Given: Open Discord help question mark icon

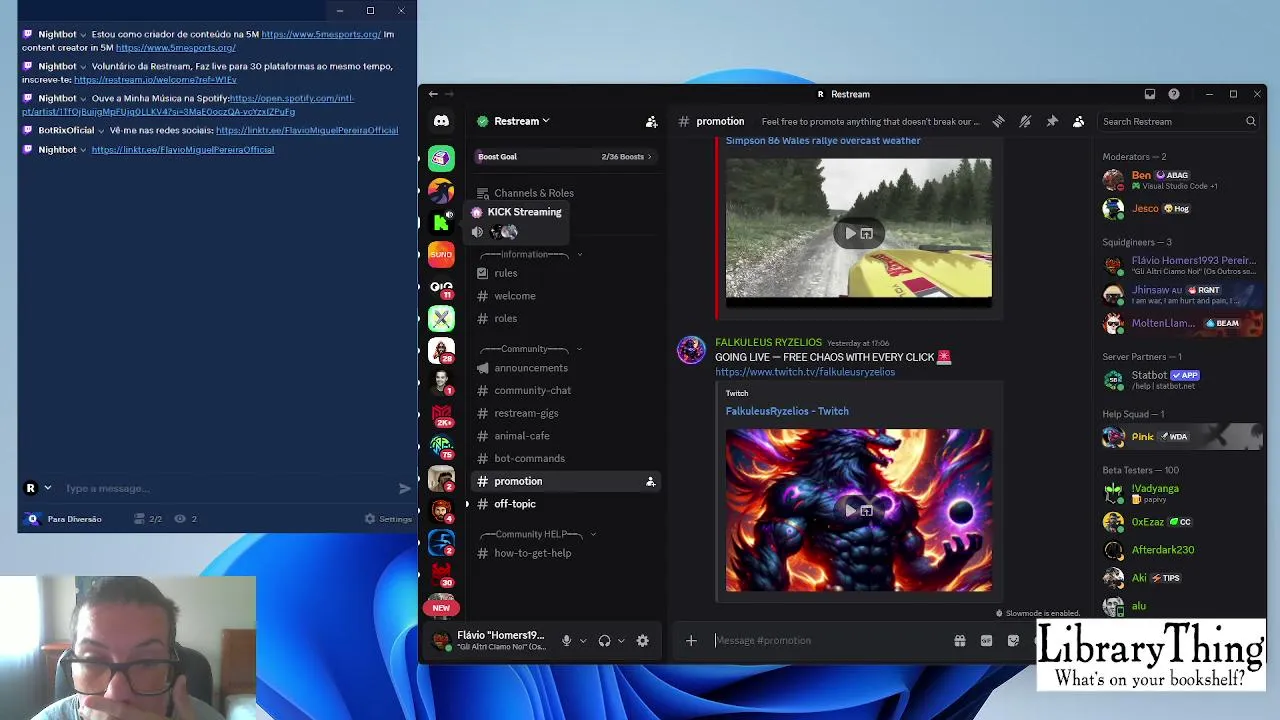Looking at the screenshot, I should 1174,94.
